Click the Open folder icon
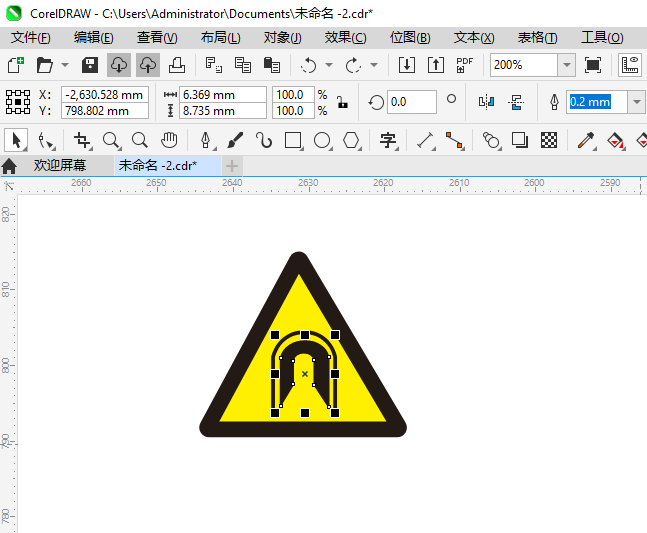The width and height of the screenshot is (647, 533). 45,65
